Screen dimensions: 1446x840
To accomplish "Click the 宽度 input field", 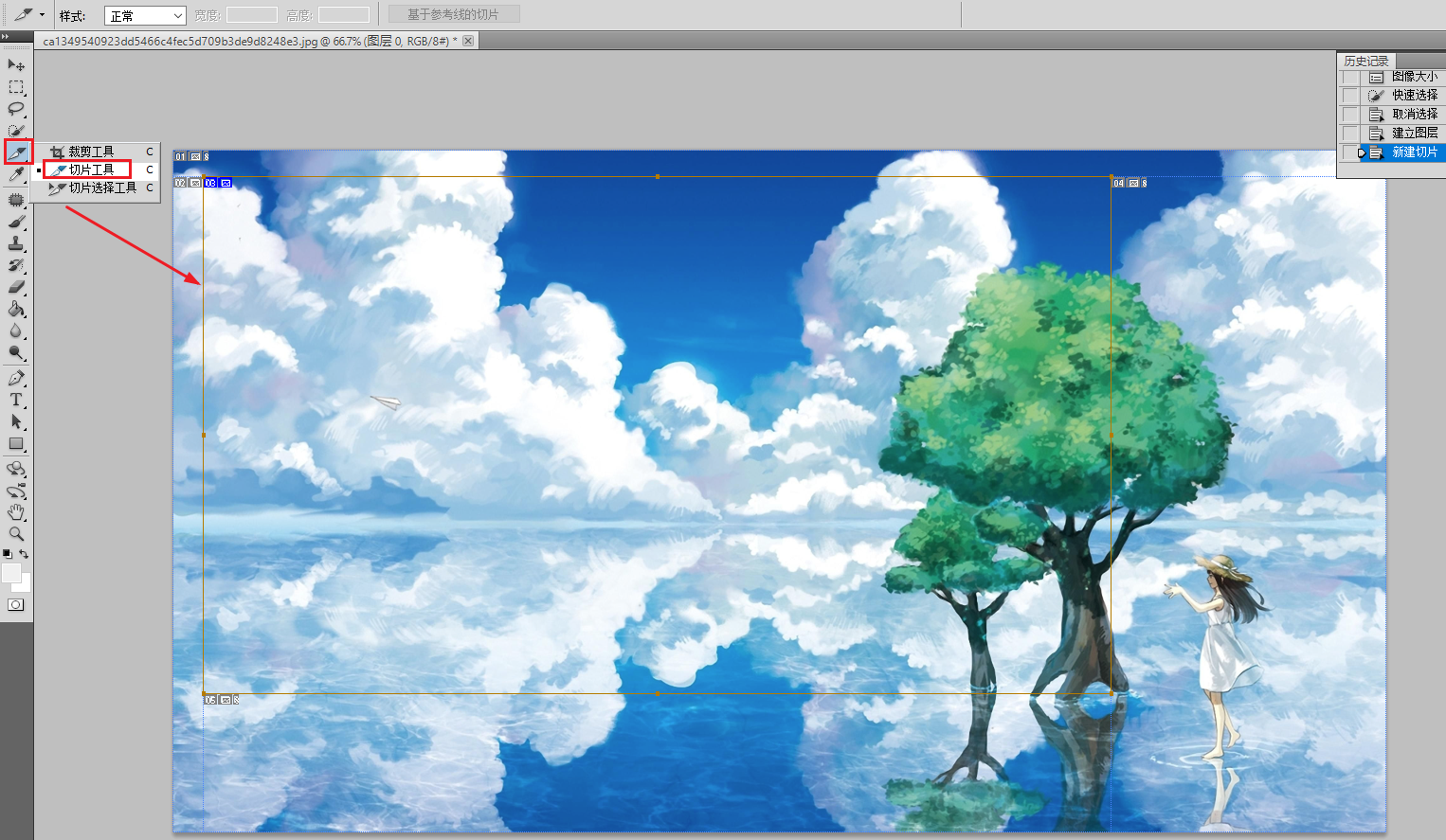I will (x=252, y=15).
